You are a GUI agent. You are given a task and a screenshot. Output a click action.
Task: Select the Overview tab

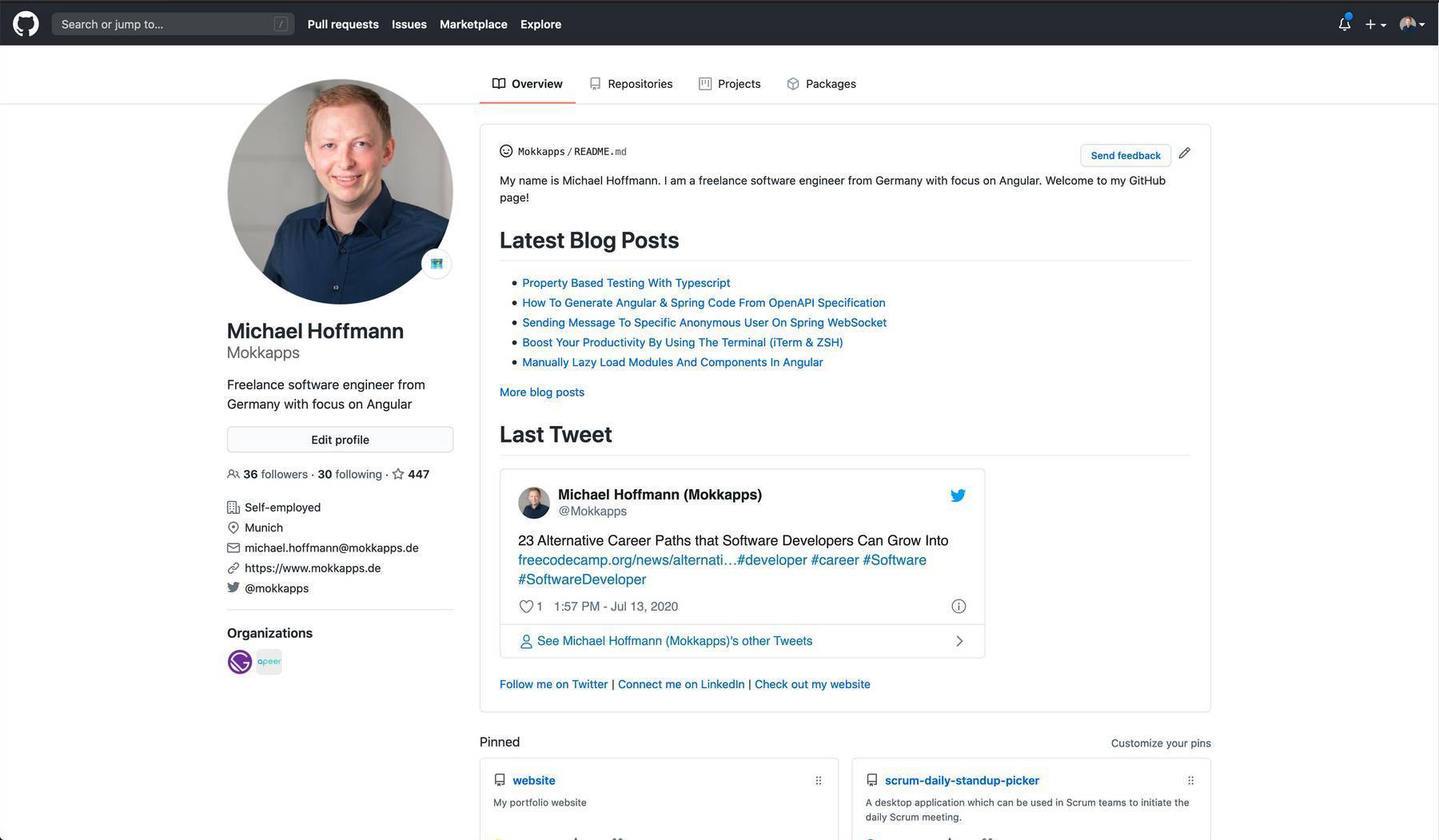[528, 84]
